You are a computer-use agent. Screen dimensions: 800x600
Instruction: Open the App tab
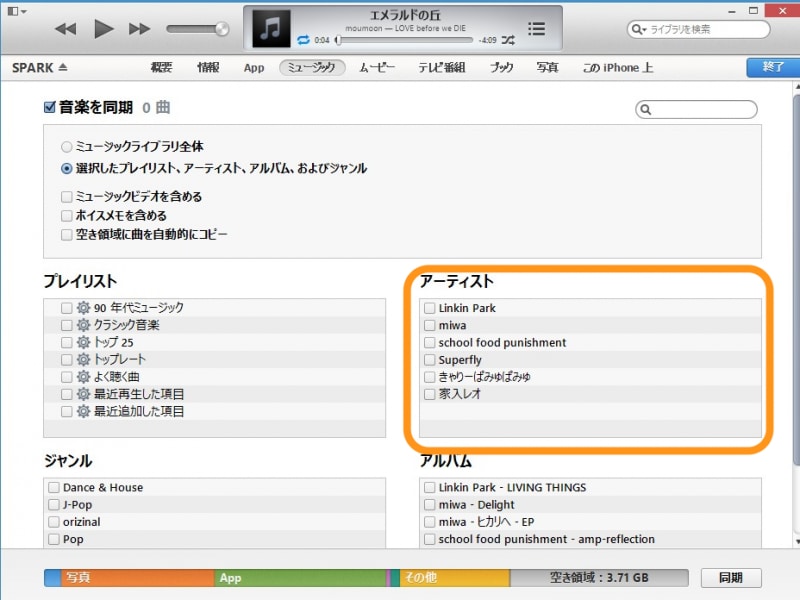[254, 68]
